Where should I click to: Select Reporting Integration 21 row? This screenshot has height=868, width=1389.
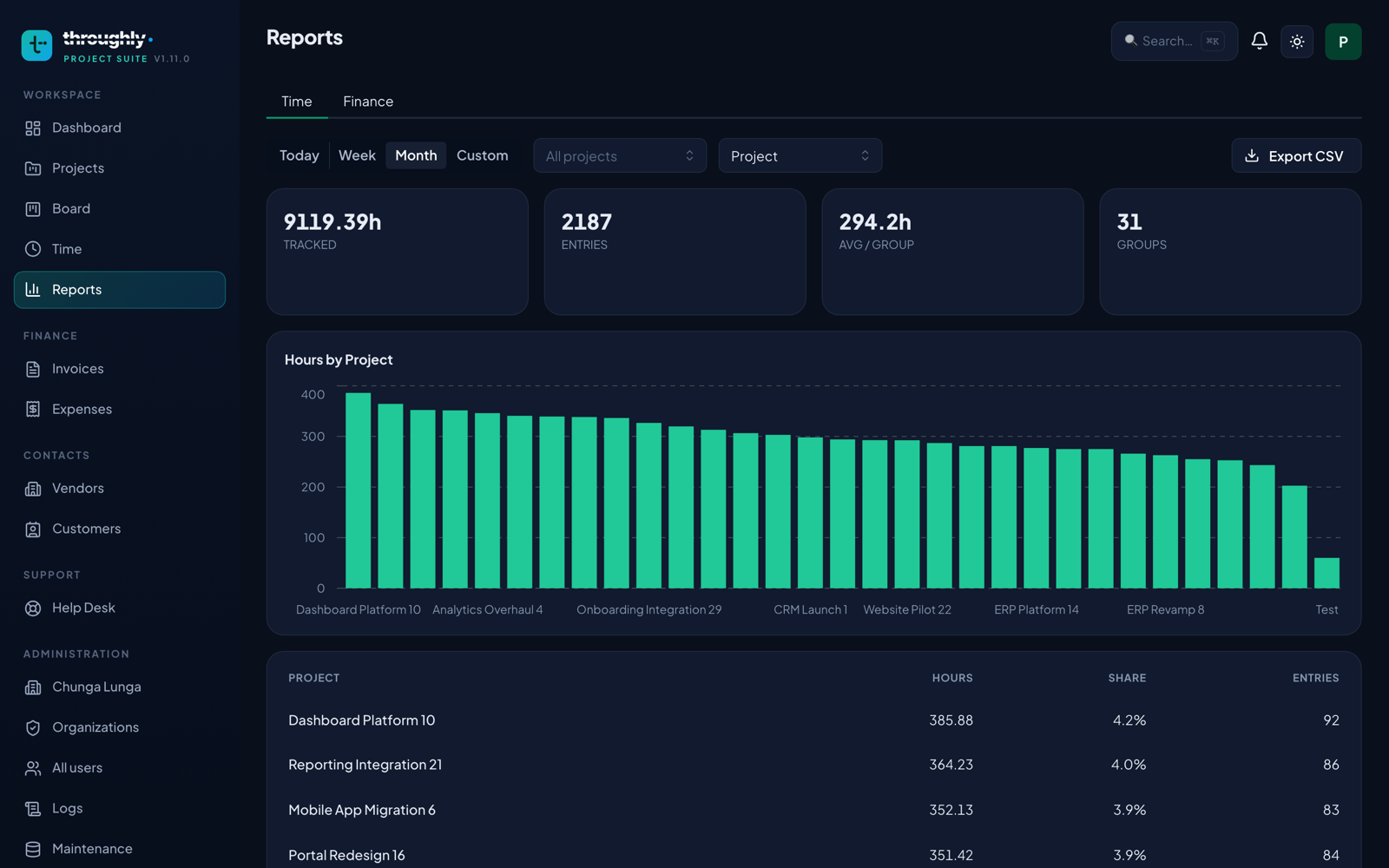click(813, 765)
